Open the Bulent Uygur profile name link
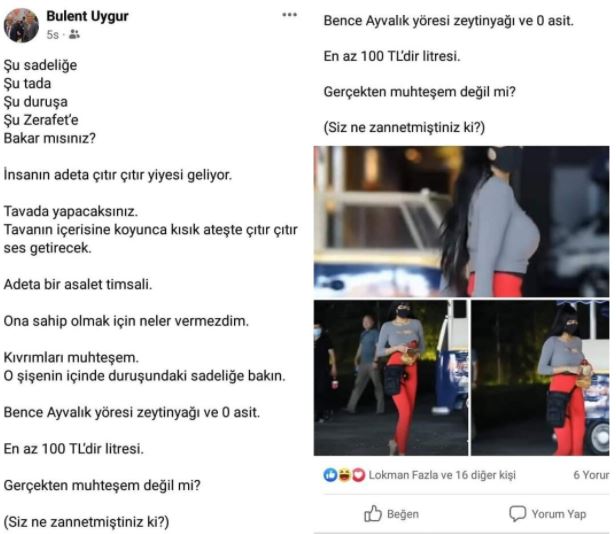The height and width of the screenshot is (534, 616). (87, 16)
